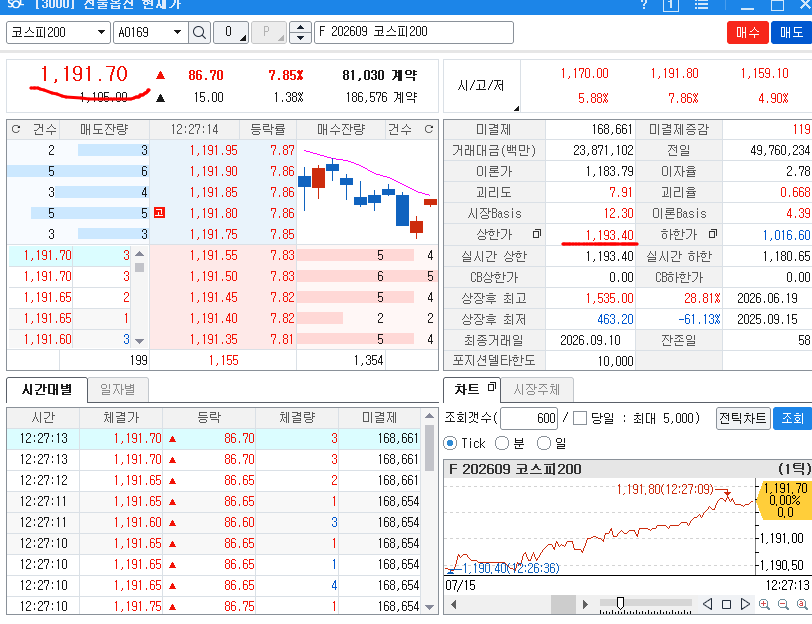Screen dimensions: 812x624
Task: Click the up arrow of the small trade list
Action: (x=139, y=254)
